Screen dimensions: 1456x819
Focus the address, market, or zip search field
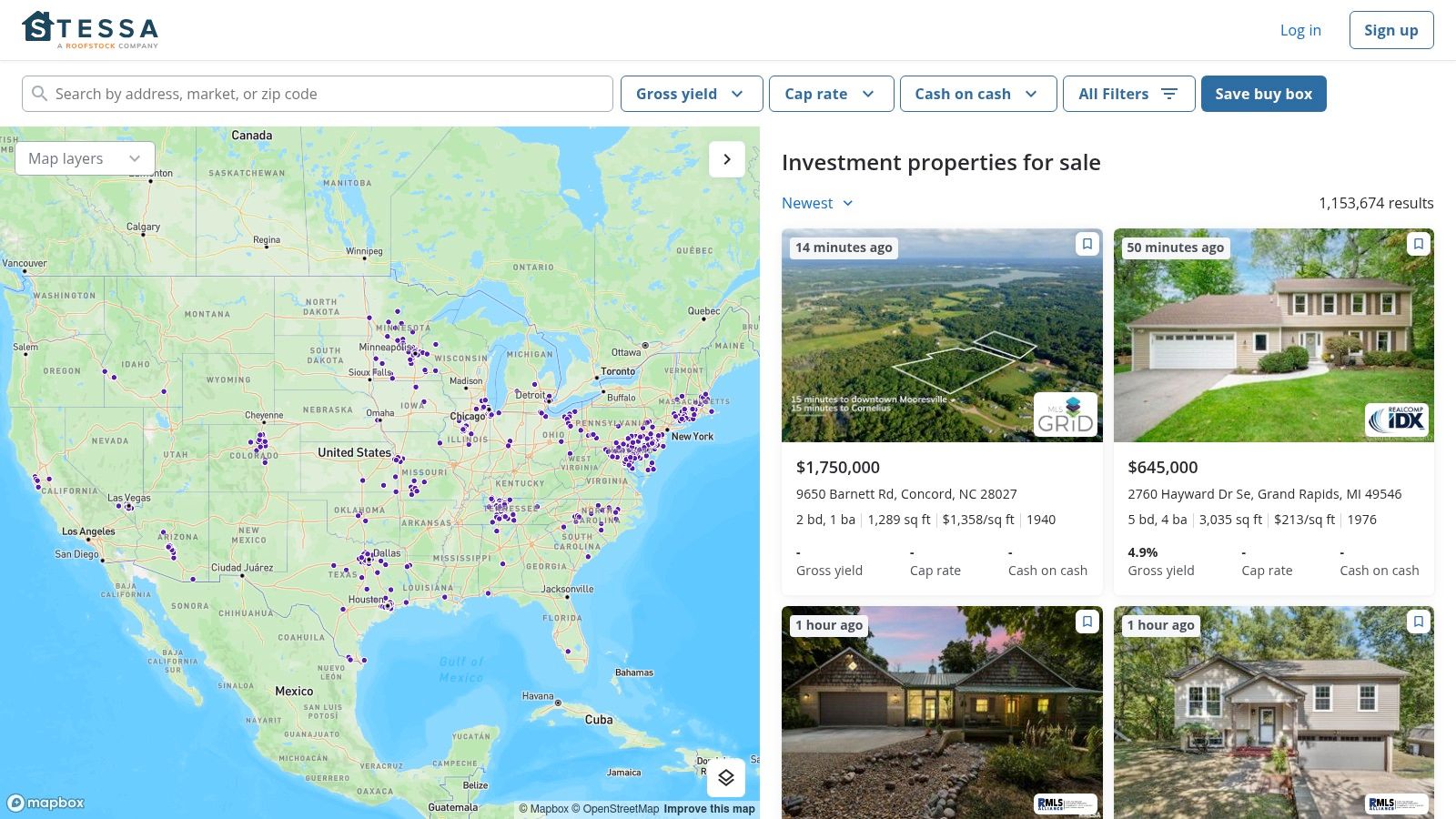[328, 94]
